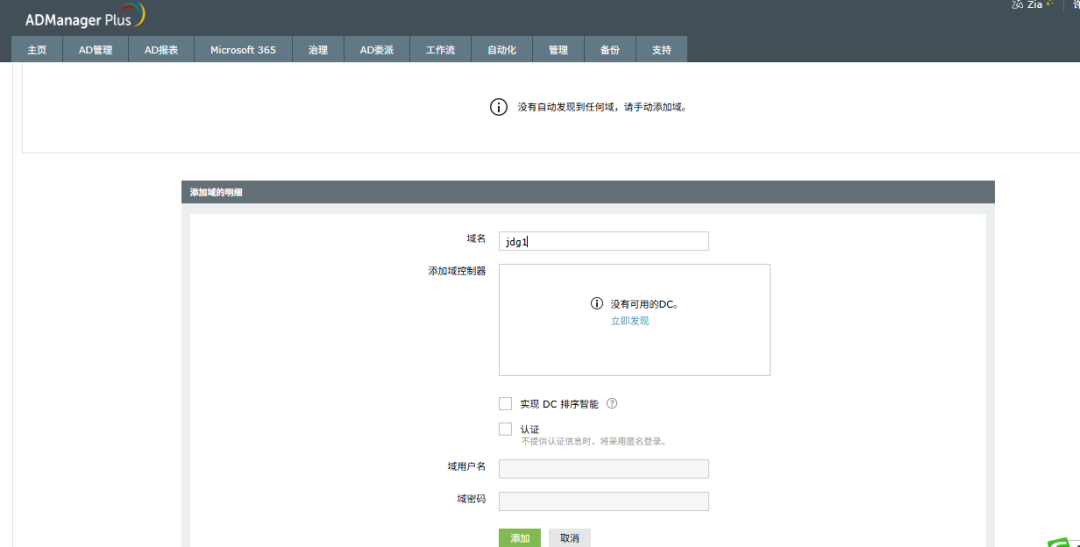Switch to the 工作流 tab
This screenshot has width=1080, height=547.
click(441, 50)
